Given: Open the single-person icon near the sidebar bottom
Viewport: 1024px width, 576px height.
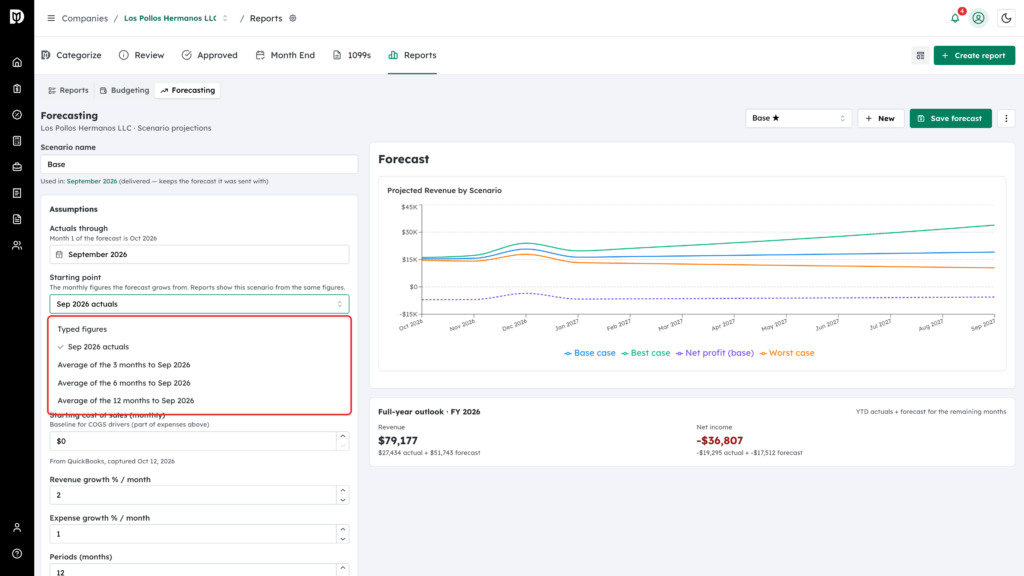Looking at the screenshot, I should point(17,528).
